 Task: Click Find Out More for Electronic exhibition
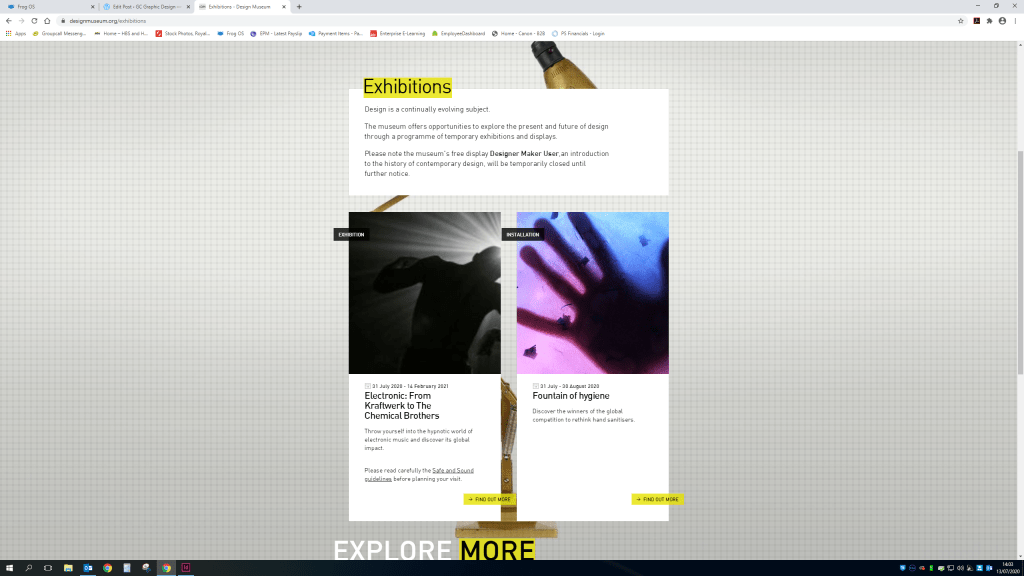489,499
